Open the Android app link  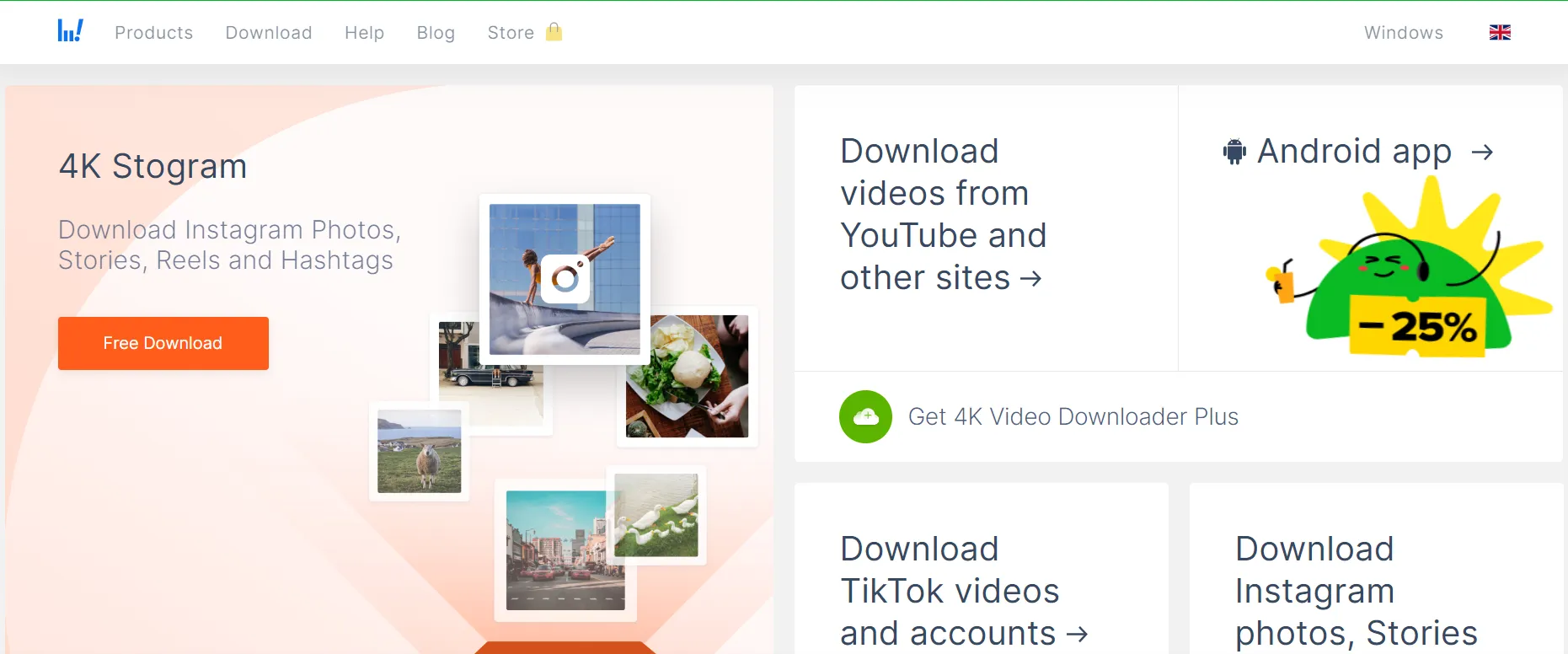point(1354,152)
